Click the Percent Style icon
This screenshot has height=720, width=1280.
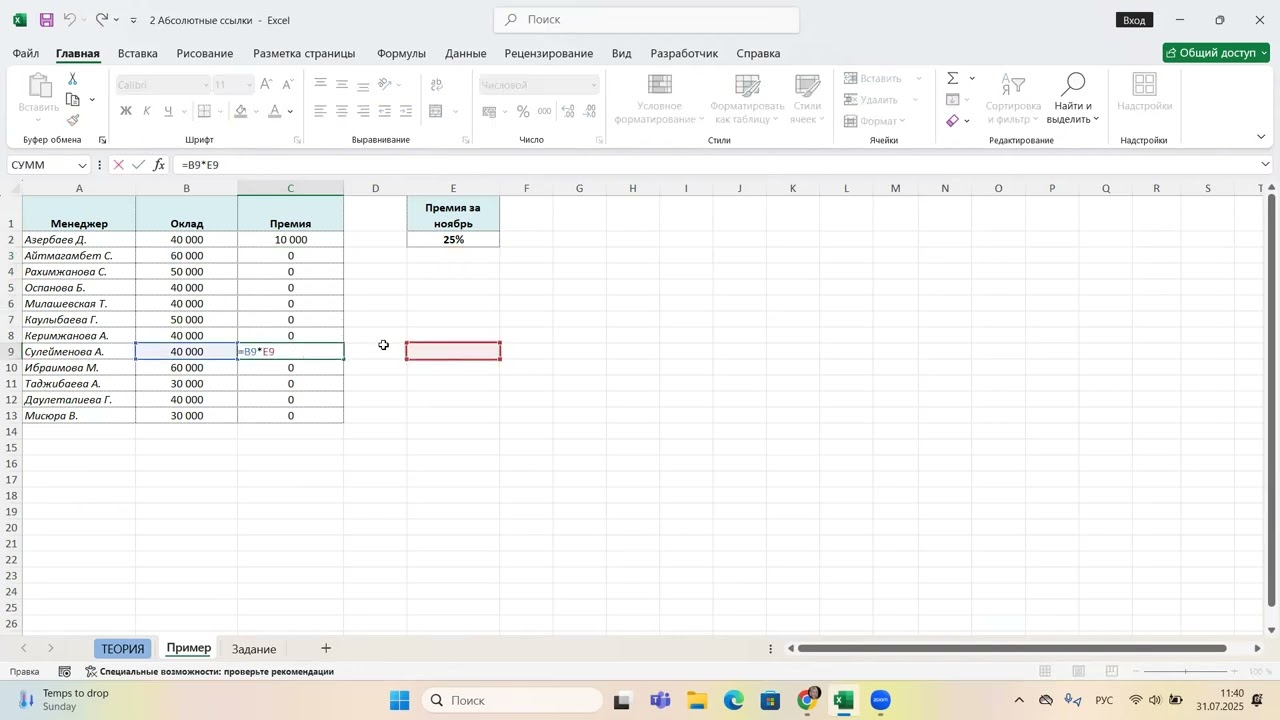click(x=524, y=112)
